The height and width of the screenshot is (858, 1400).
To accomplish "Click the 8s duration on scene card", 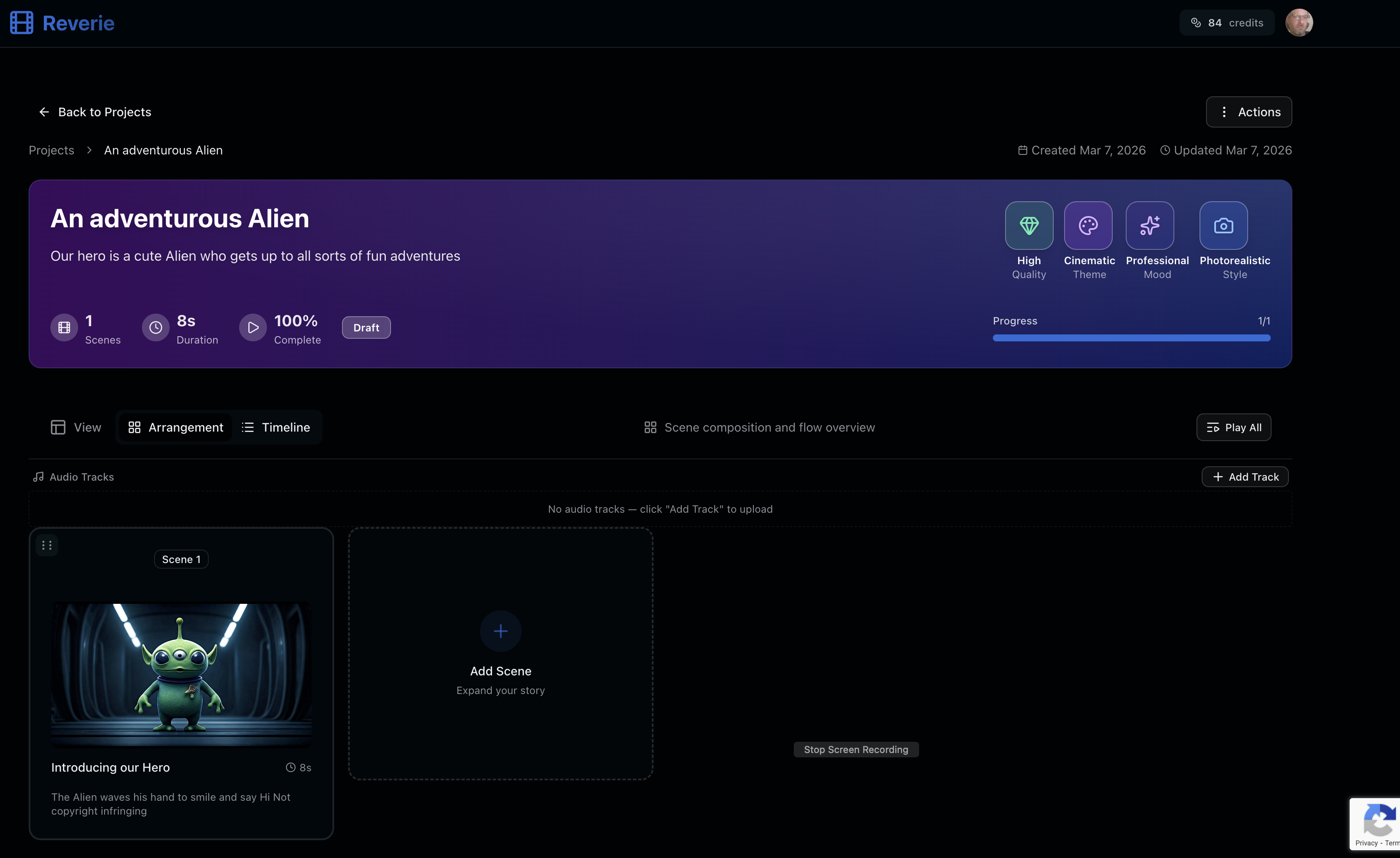I will click(x=298, y=768).
